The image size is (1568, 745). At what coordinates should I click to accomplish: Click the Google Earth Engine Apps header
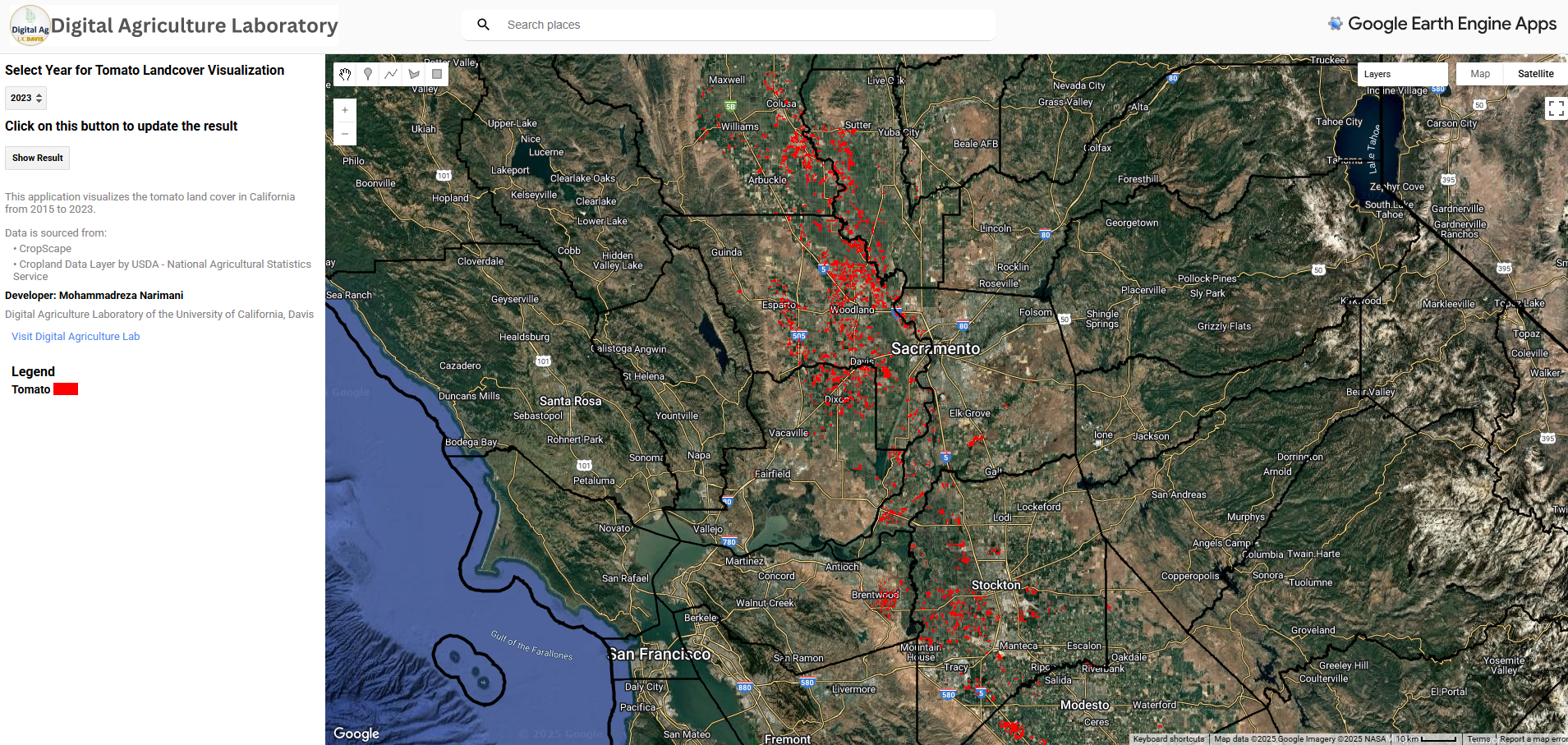1442,24
